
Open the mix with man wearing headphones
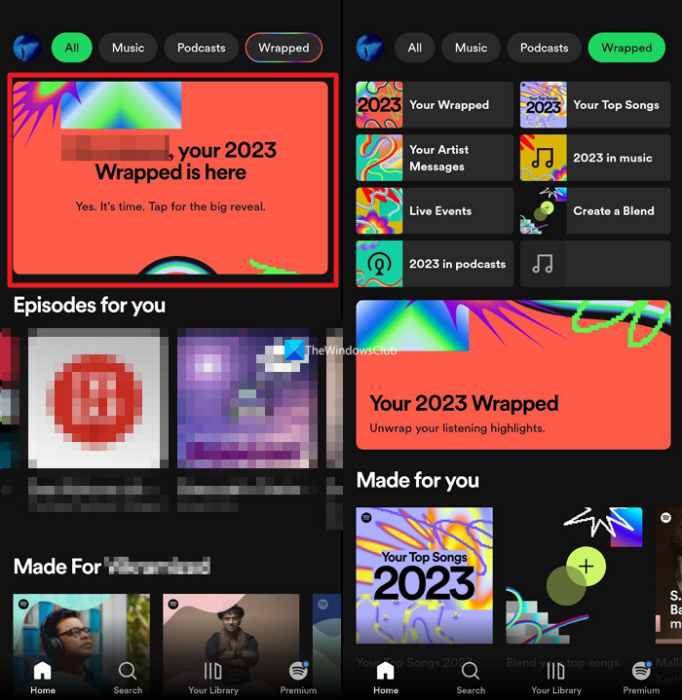81,638
